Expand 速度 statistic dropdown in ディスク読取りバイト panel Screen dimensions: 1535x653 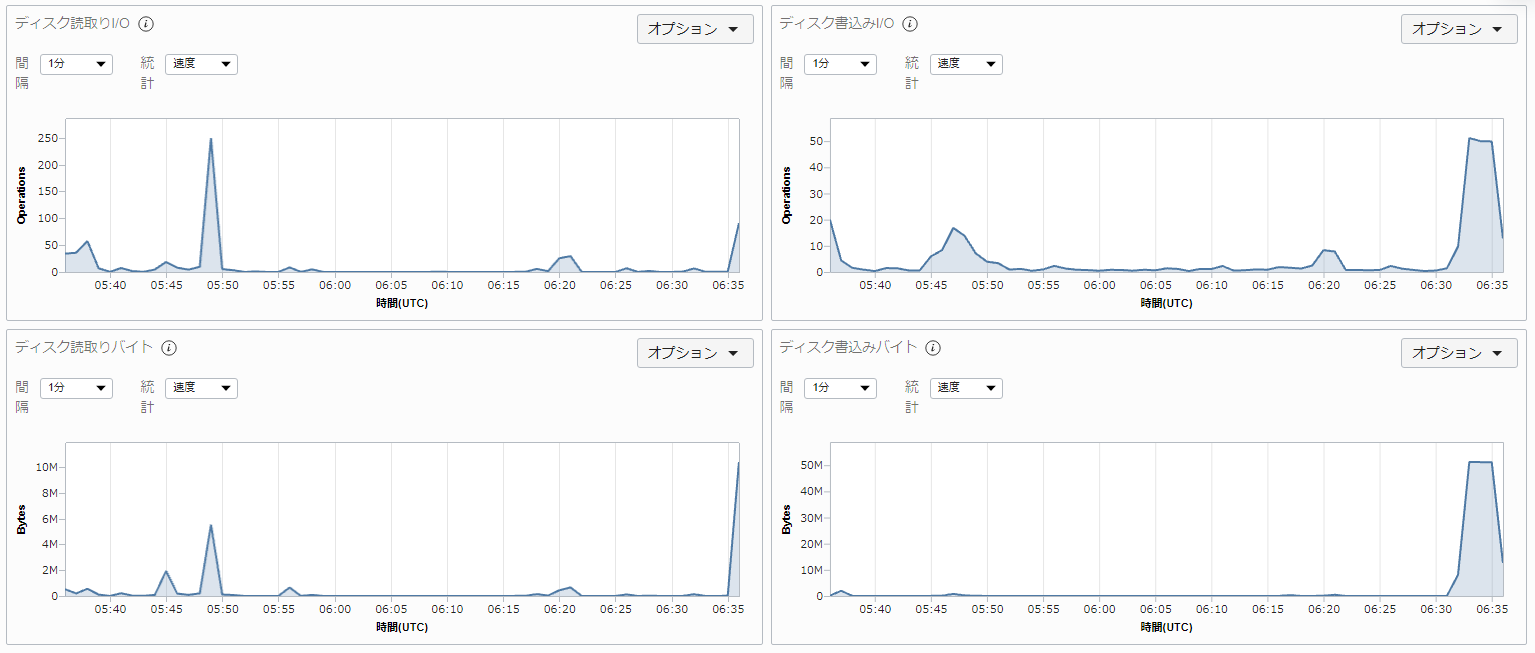coord(201,388)
